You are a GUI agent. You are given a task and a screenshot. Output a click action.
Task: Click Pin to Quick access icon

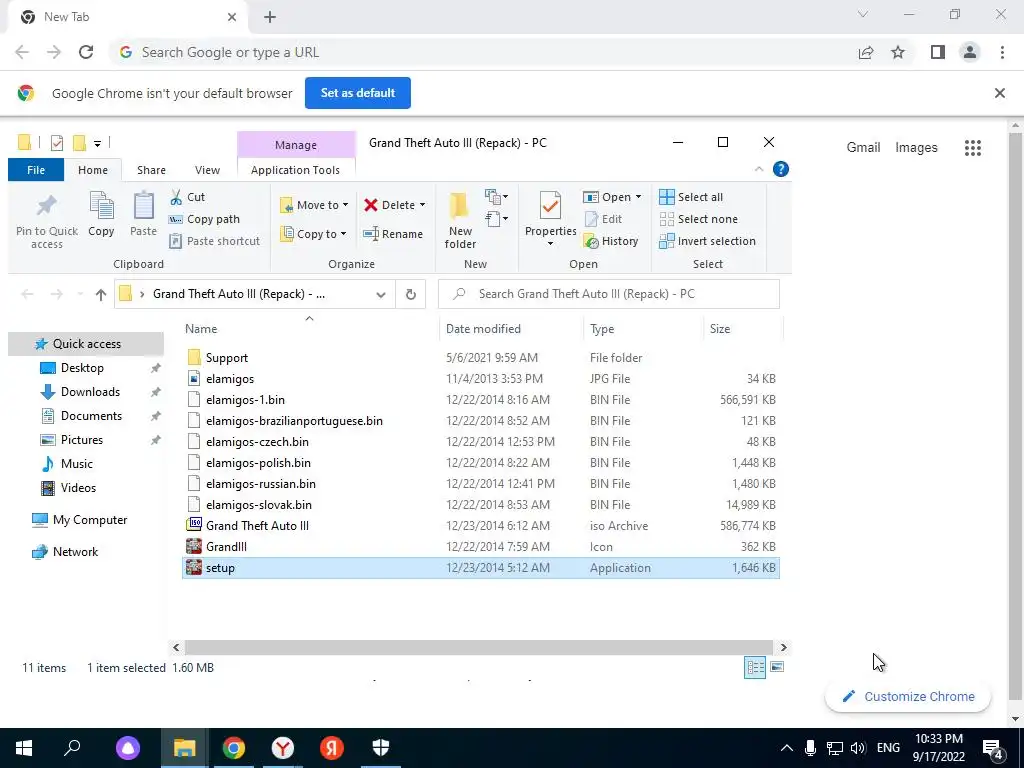(x=46, y=206)
